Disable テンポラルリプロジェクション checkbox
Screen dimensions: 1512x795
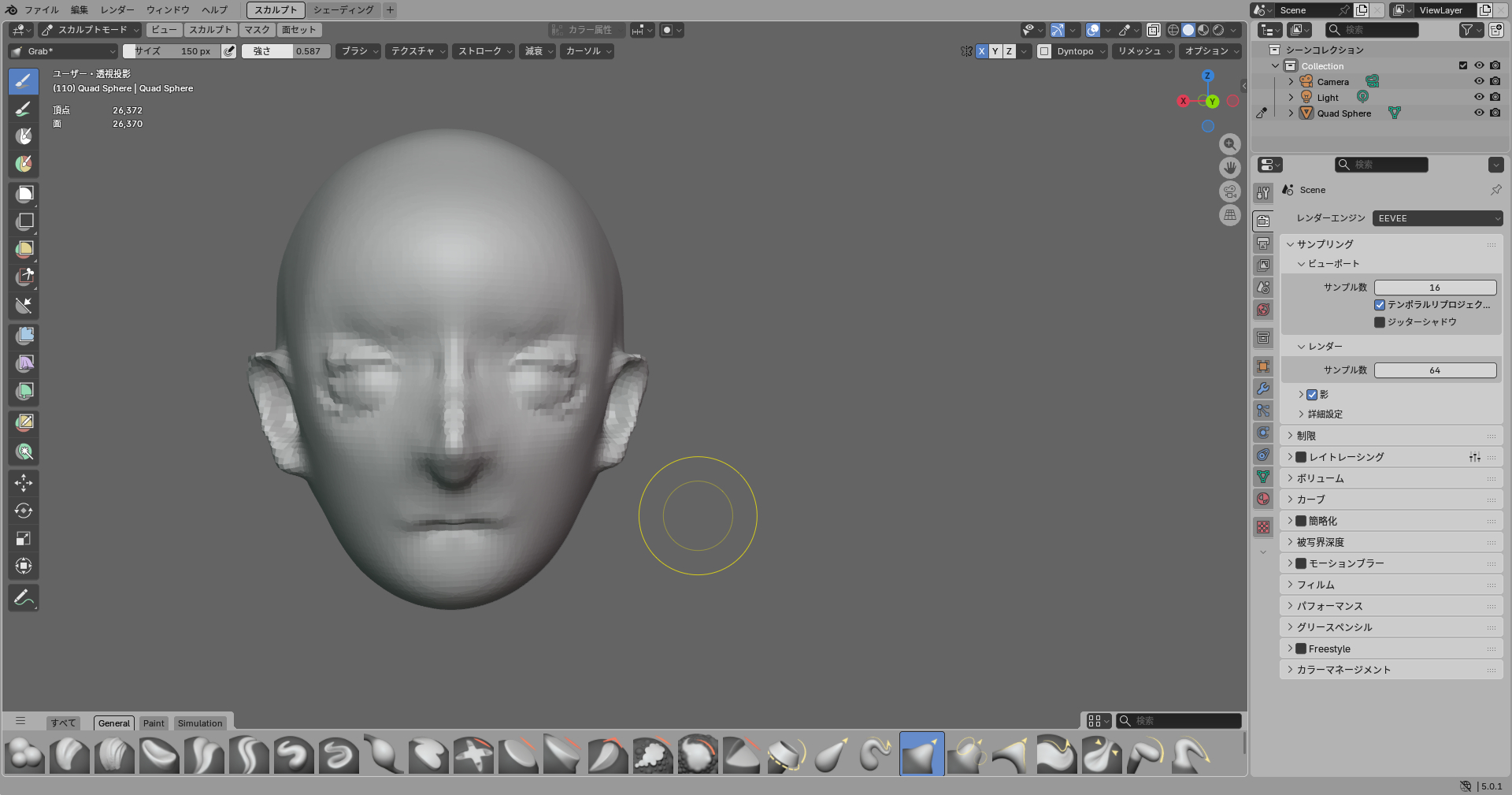click(x=1380, y=305)
